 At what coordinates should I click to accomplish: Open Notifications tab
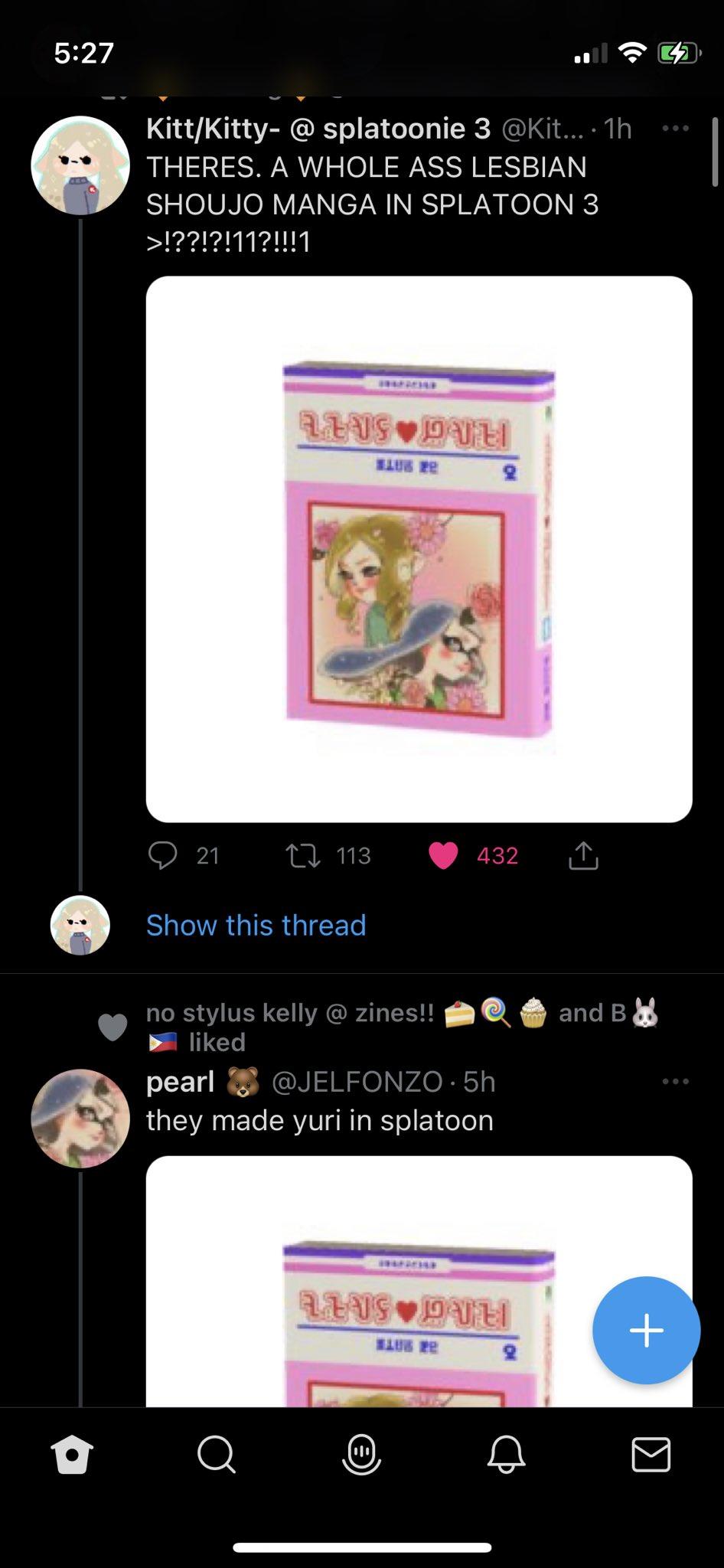pyautogui.click(x=506, y=1454)
